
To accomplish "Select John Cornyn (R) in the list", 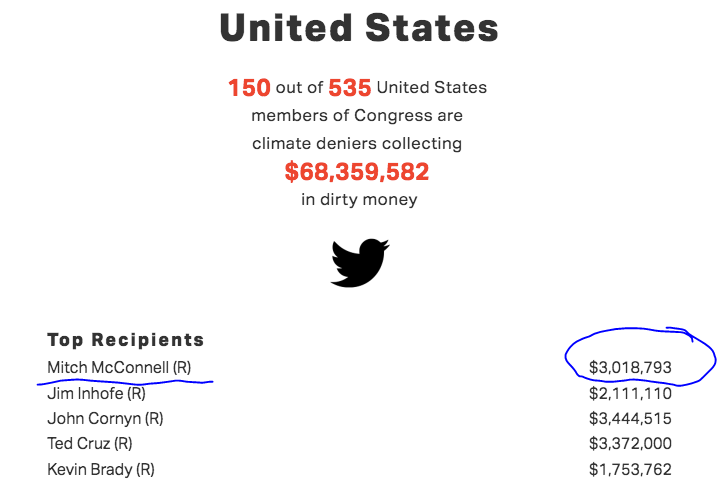I will [x=105, y=418].
